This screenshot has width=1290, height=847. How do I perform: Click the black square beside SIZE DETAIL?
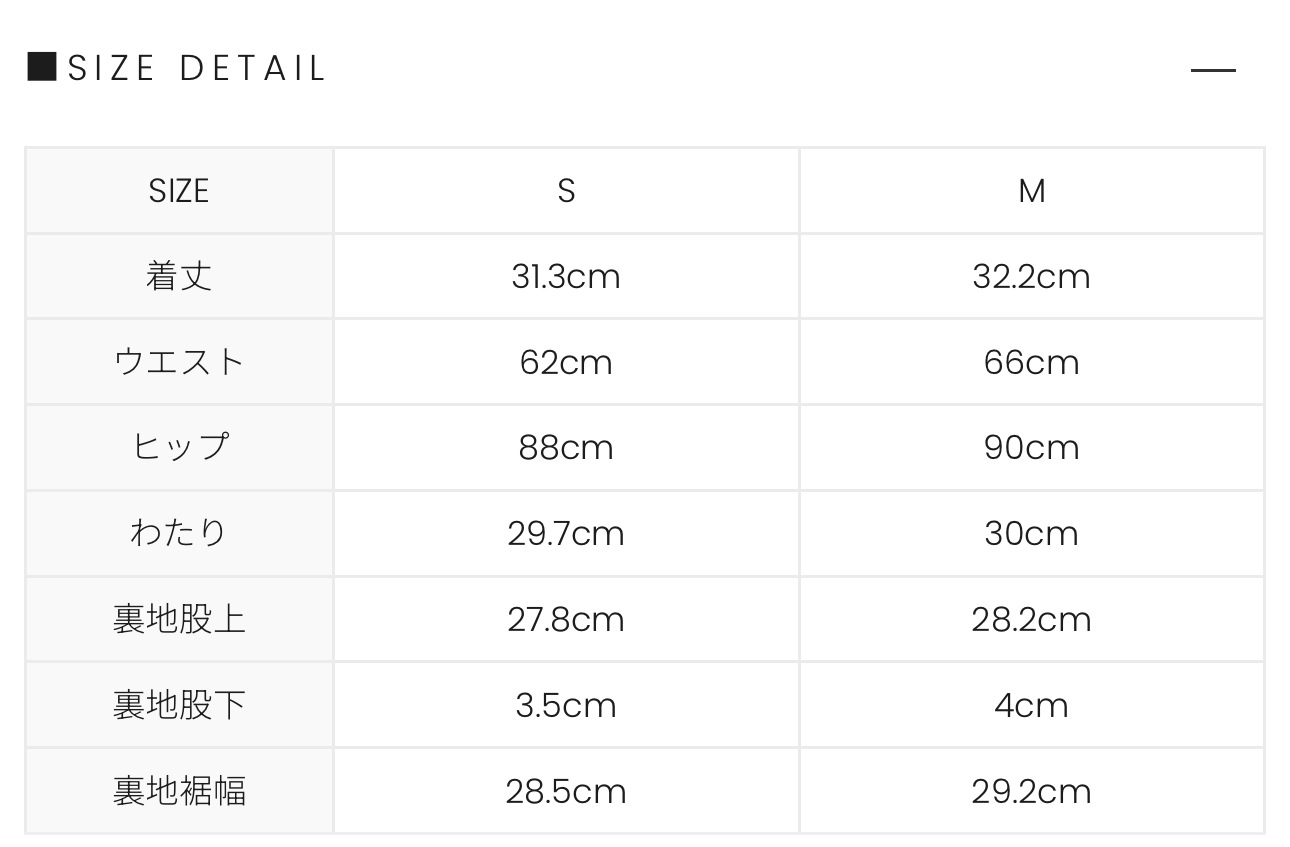click(x=42, y=68)
